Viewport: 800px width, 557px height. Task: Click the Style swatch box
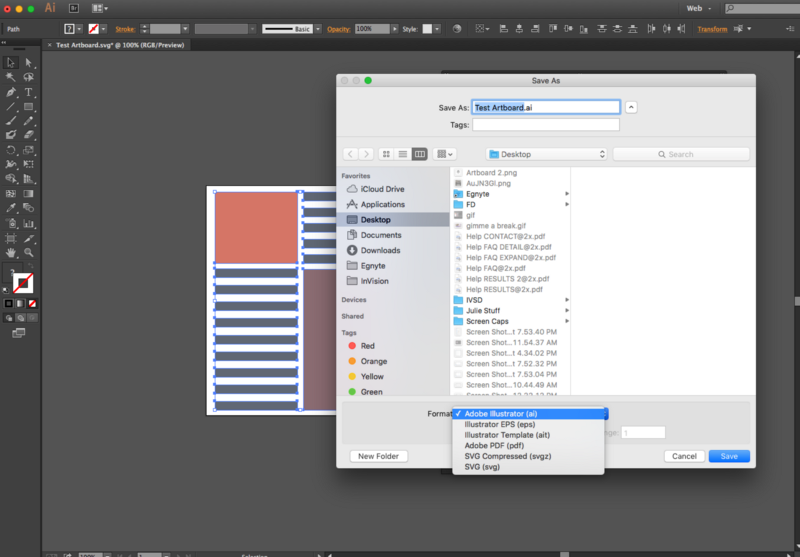click(428, 29)
